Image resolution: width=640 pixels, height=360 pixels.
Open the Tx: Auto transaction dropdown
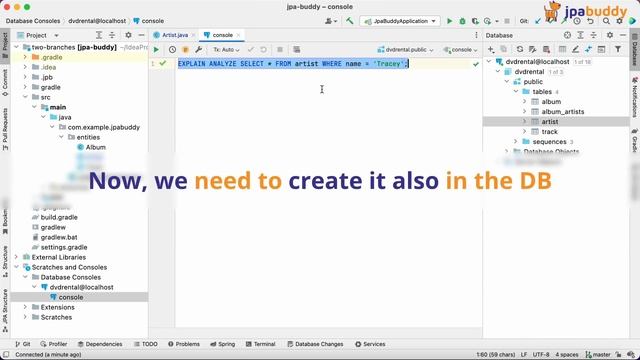(x=226, y=50)
